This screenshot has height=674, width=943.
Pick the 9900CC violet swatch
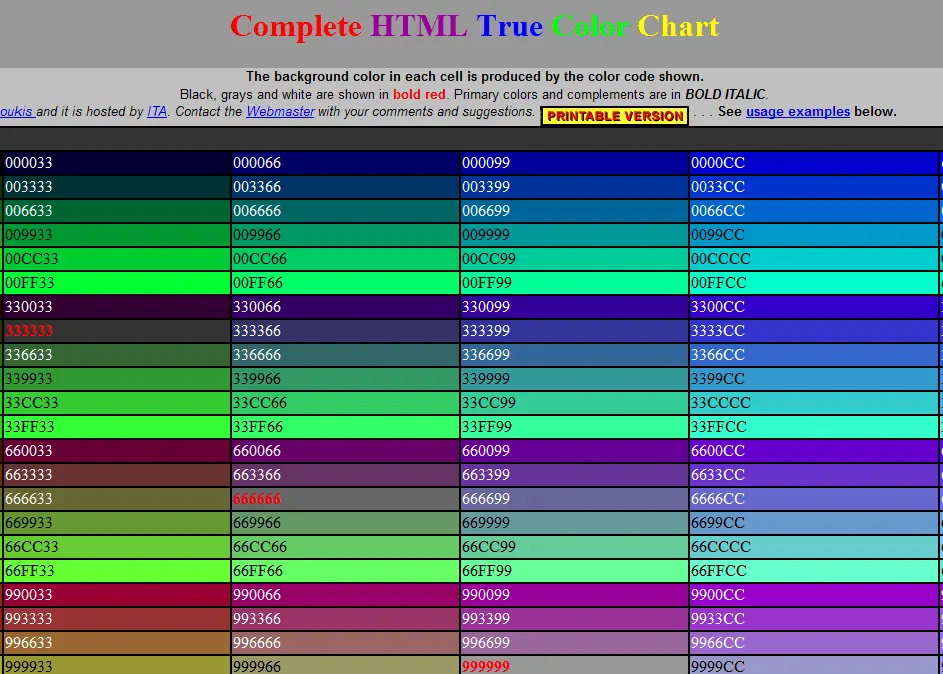(x=813, y=595)
